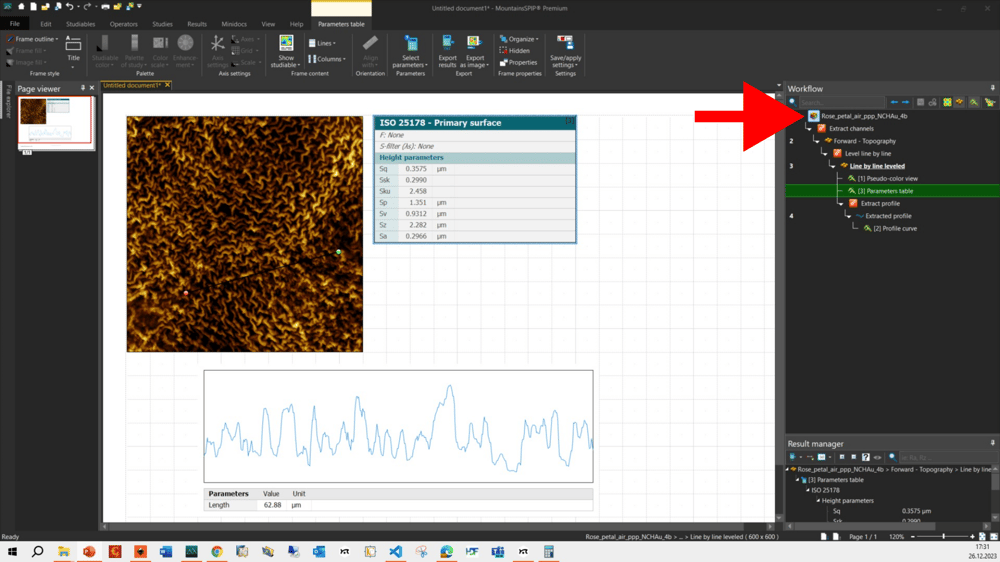Click the Redo icon in the title bar
The height and width of the screenshot is (562, 1000).
click(87, 6)
